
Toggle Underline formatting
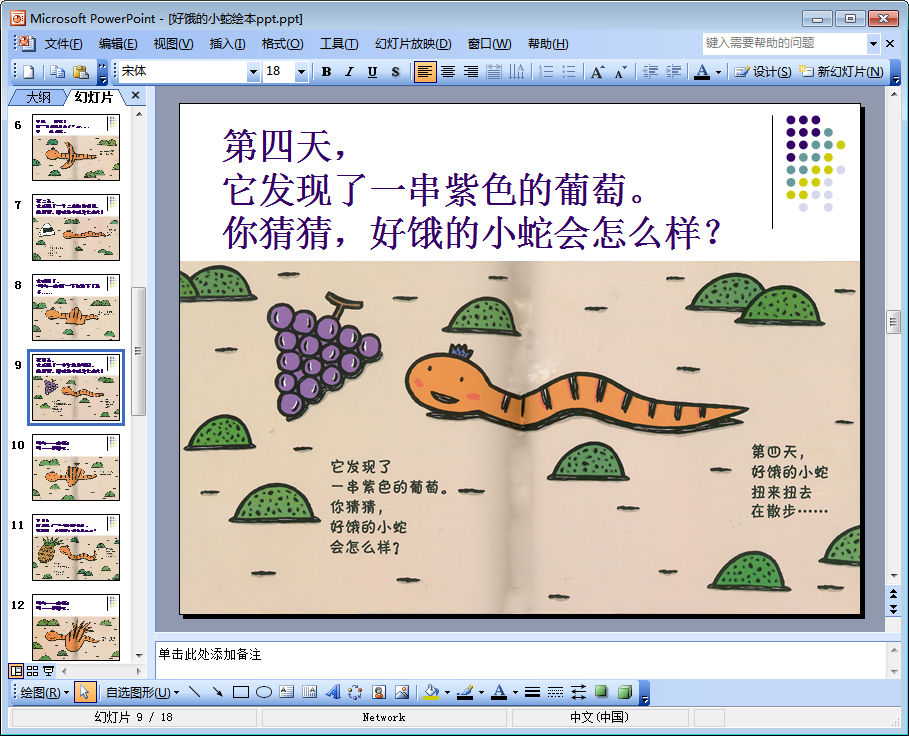click(372, 72)
